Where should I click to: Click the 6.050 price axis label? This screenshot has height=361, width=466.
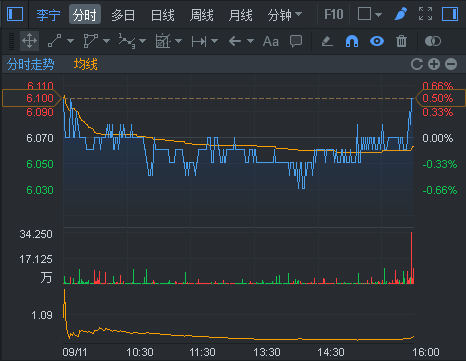40,164
